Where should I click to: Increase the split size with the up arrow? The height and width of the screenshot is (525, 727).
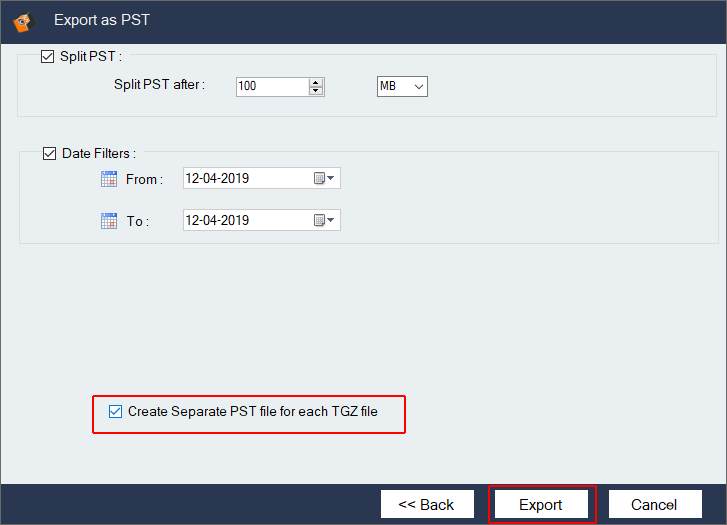316,82
